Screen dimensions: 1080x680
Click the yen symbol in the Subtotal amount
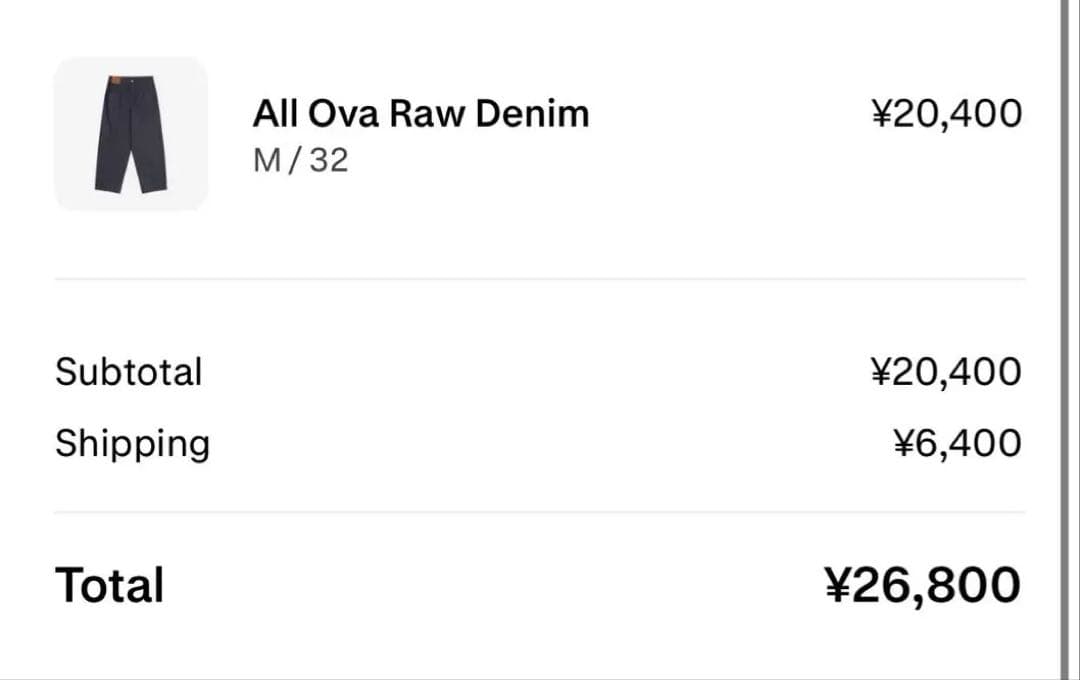(880, 372)
